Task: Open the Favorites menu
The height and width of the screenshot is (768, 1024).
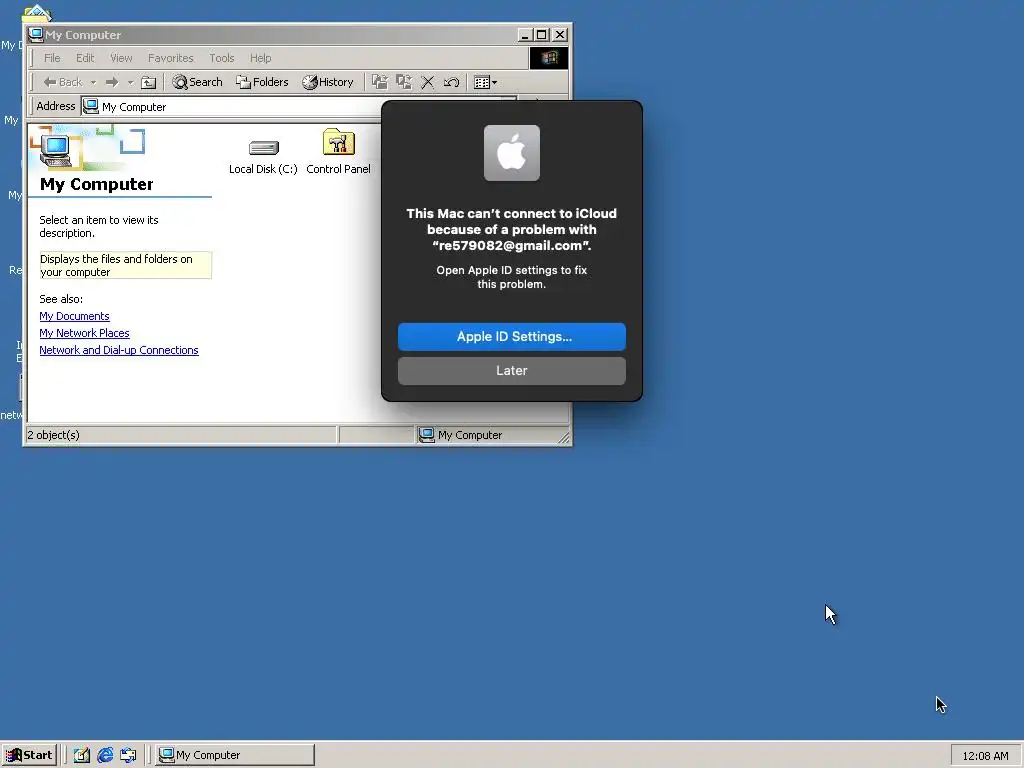Action: [170, 58]
